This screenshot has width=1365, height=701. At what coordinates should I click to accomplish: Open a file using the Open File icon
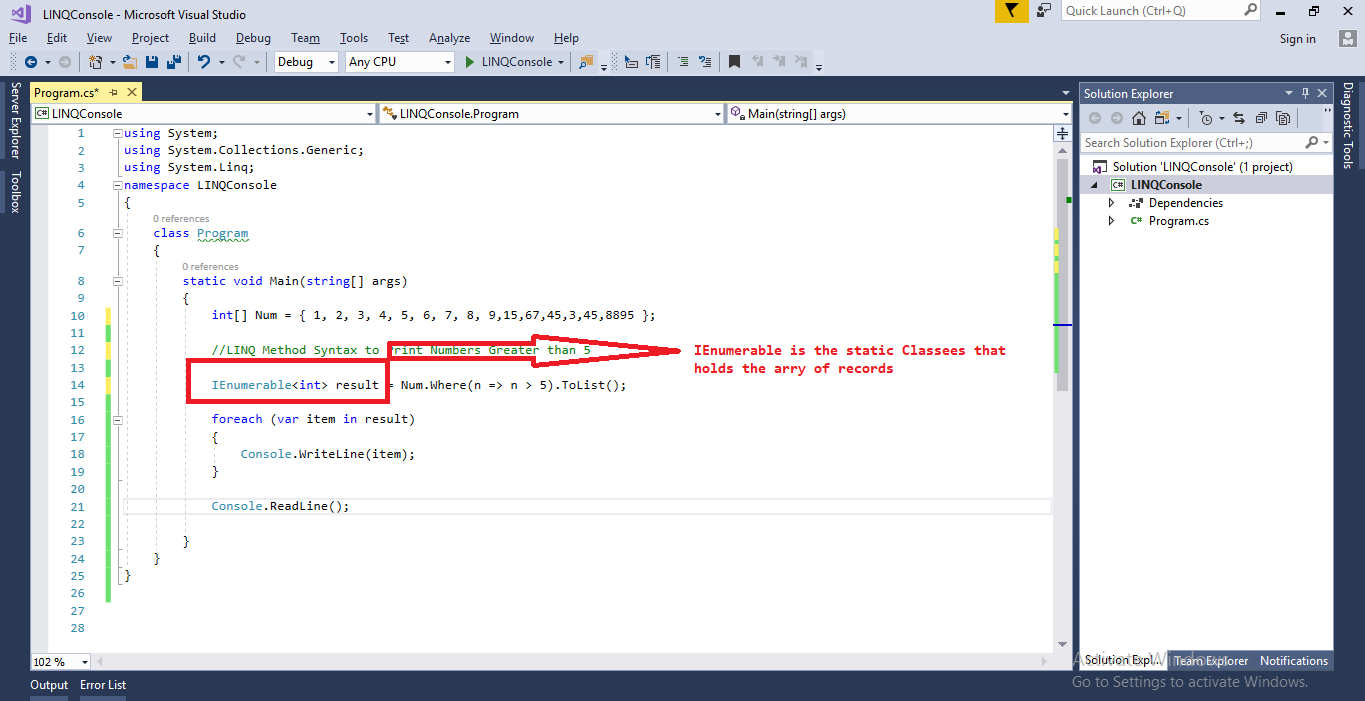click(x=129, y=61)
